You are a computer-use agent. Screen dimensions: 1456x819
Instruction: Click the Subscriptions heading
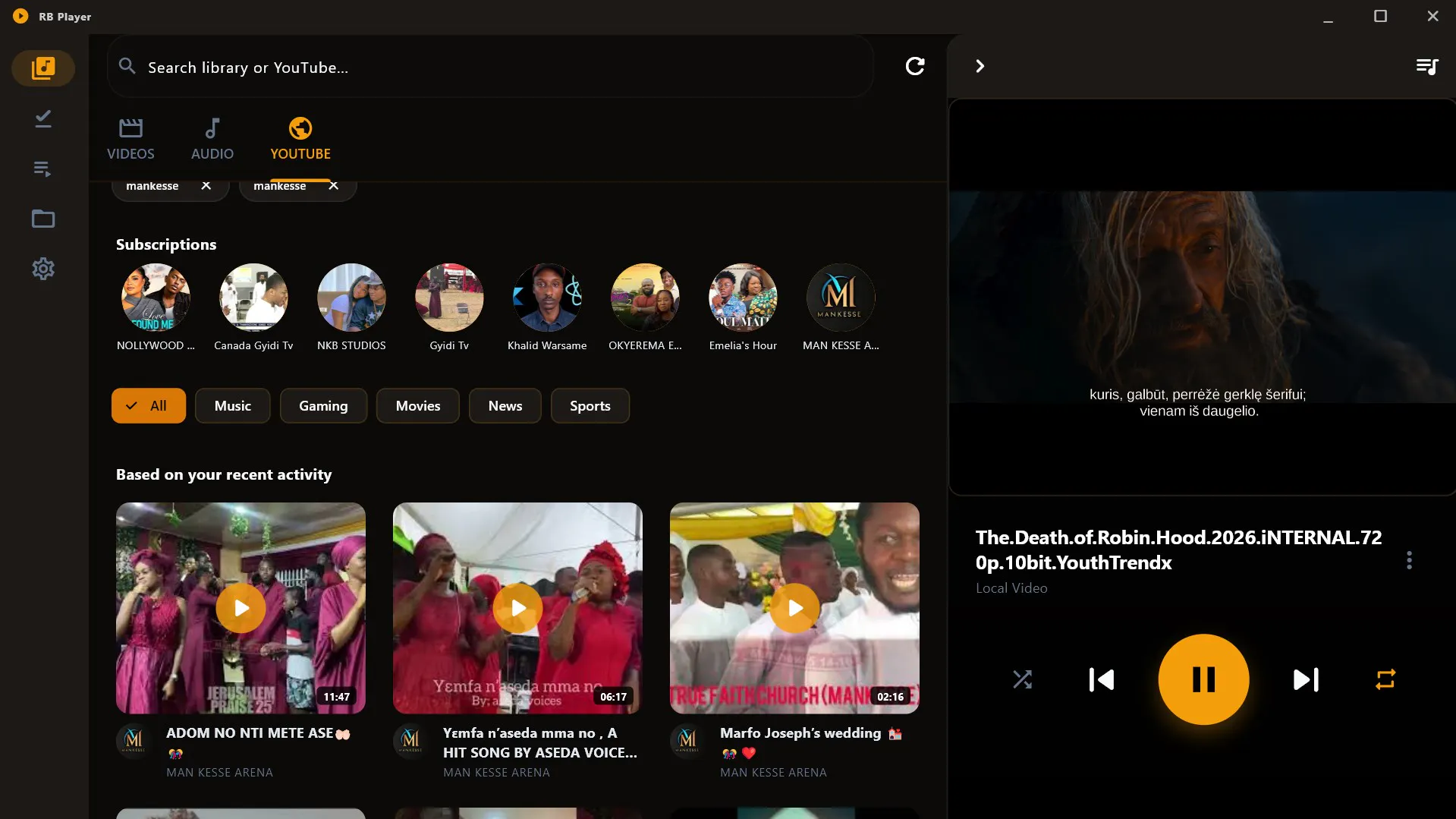tap(166, 244)
